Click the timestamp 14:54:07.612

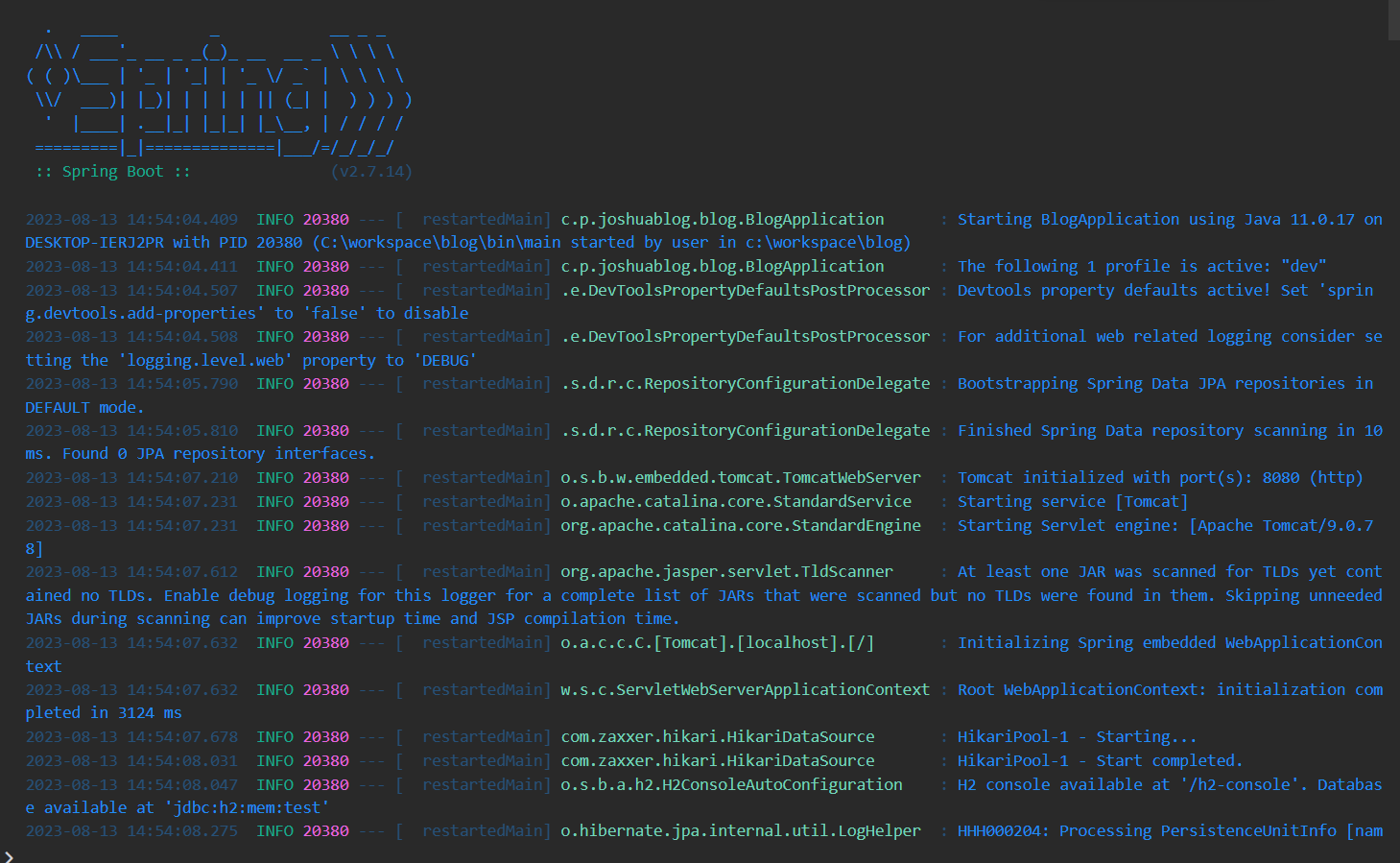click(182, 572)
